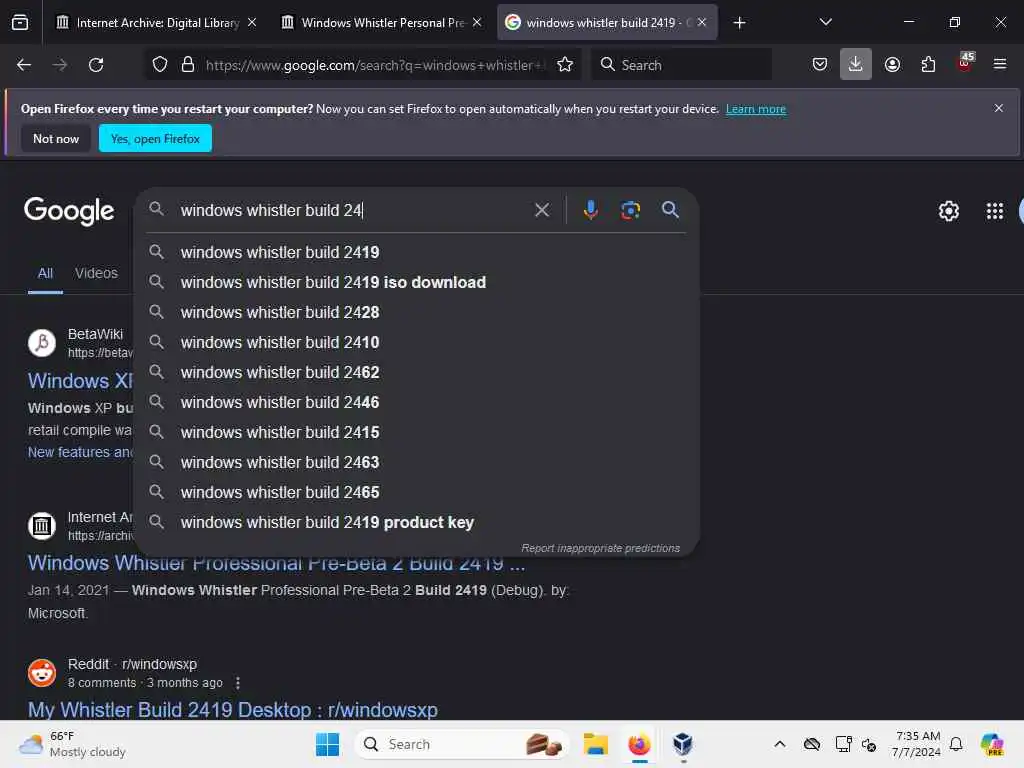Clear the Google search box text

541,210
